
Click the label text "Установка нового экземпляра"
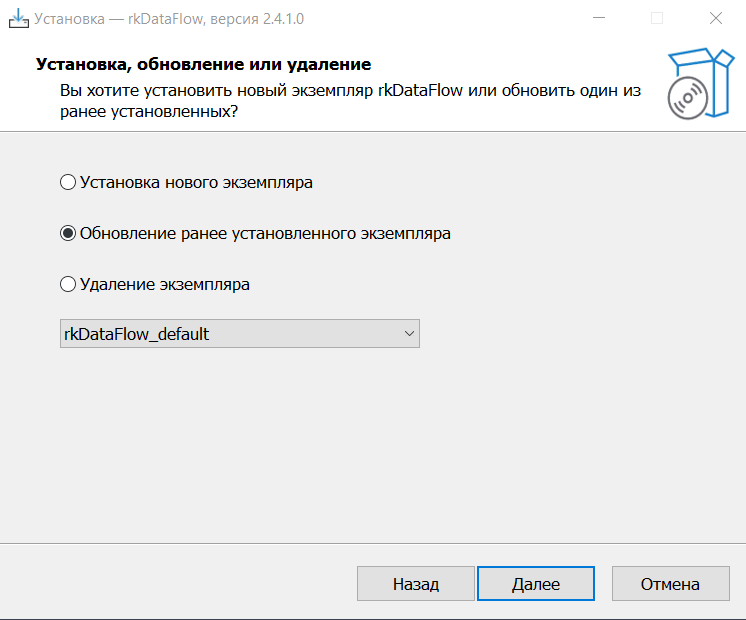pos(196,183)
